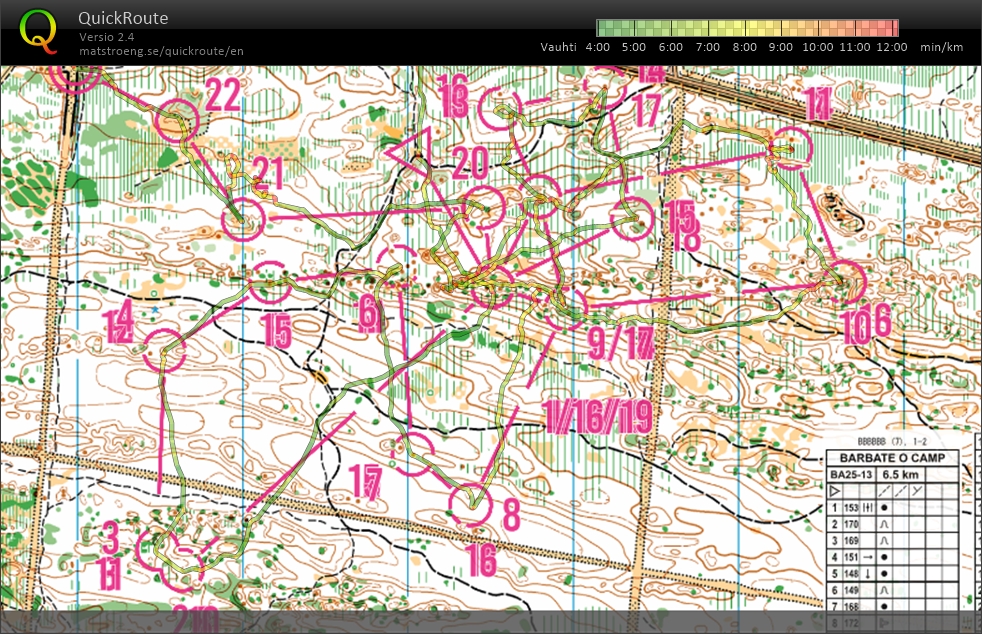Click control circle labeled 10 on right side

846,282
